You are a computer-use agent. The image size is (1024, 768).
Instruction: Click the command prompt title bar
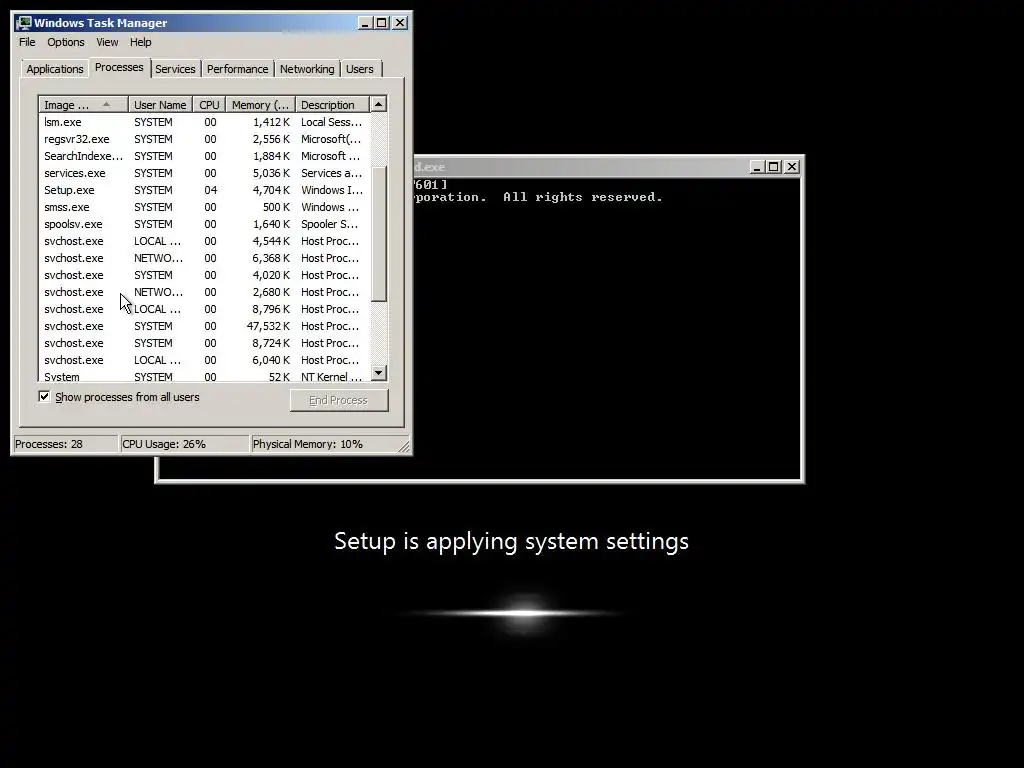(578, 167)
